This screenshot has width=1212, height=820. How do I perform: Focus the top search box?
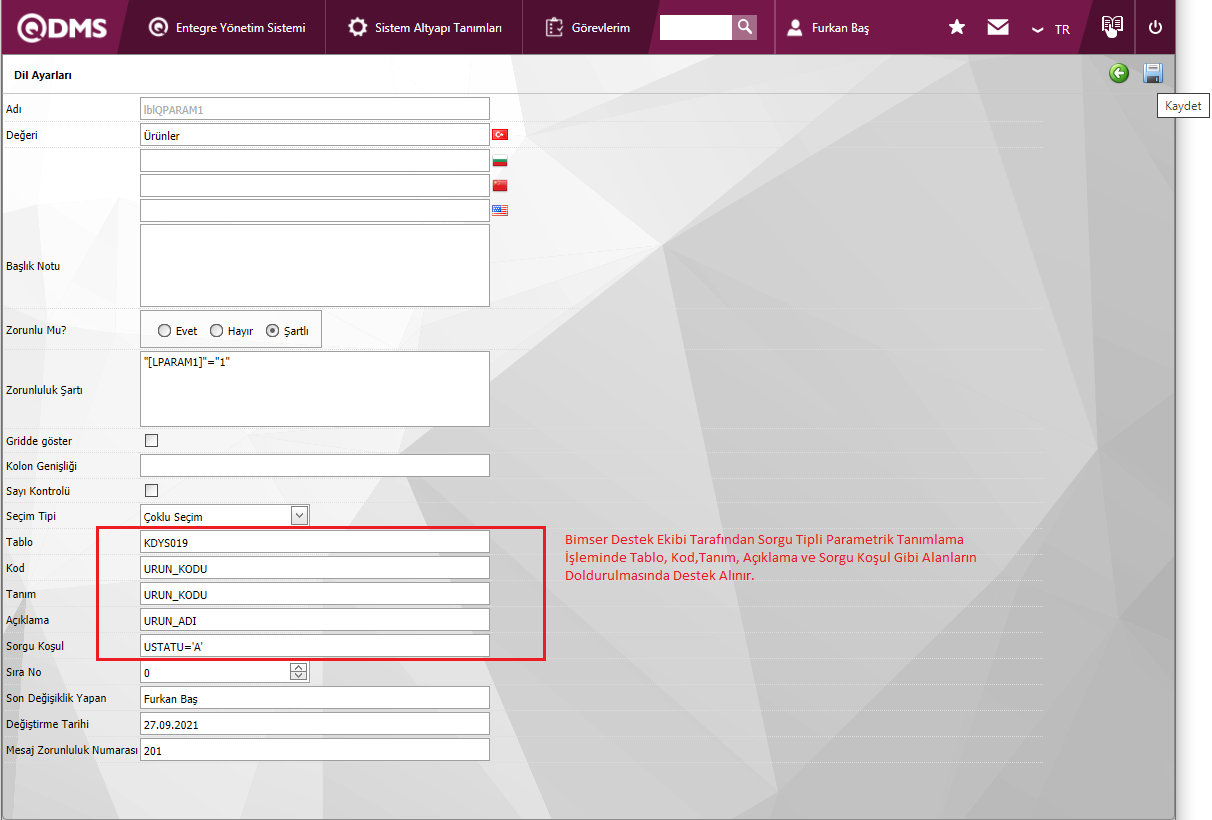pyautogui.click(x=696, y=27)
